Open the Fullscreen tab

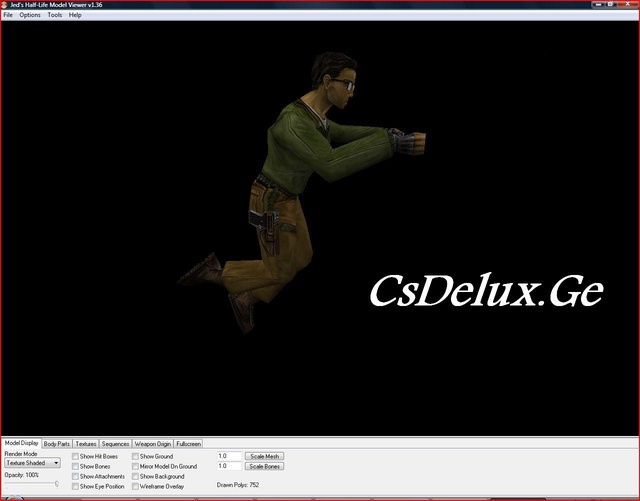pos(188,443)
